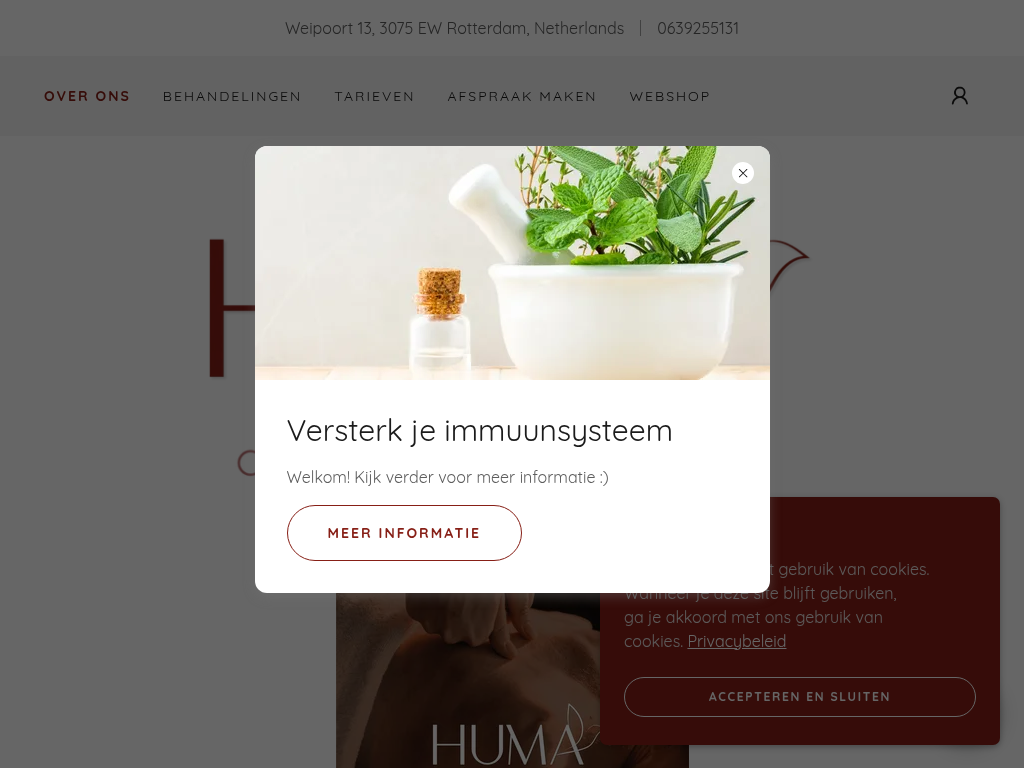
Task: Visit the Webshop navigation link
Action: coord(669,96)
